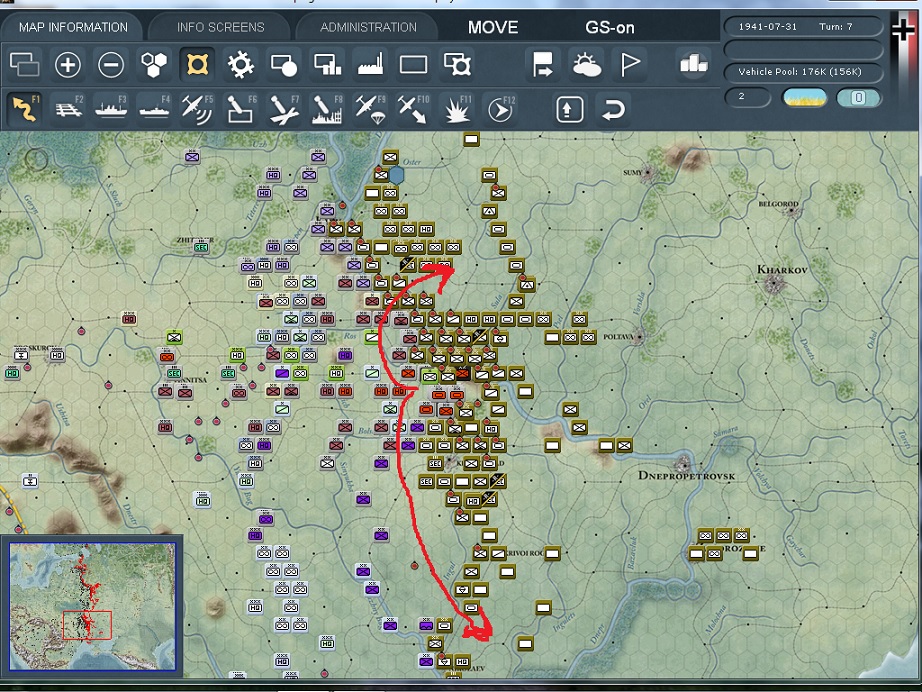Click the red viewport box in the minimap
The image size is (922, 692).
click(x=87, y=625)
